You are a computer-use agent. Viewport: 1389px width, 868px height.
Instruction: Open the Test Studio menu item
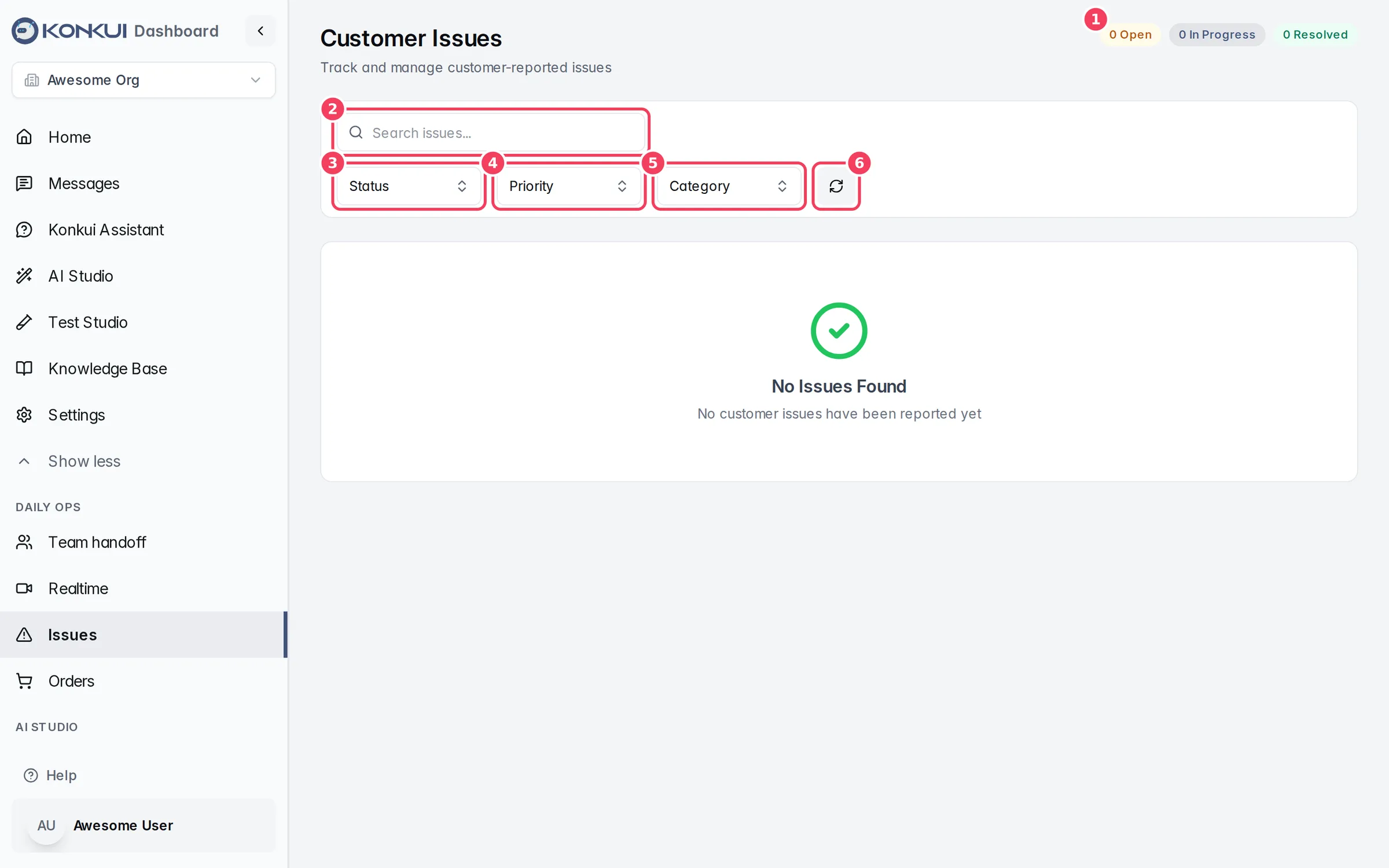(144, 322)
